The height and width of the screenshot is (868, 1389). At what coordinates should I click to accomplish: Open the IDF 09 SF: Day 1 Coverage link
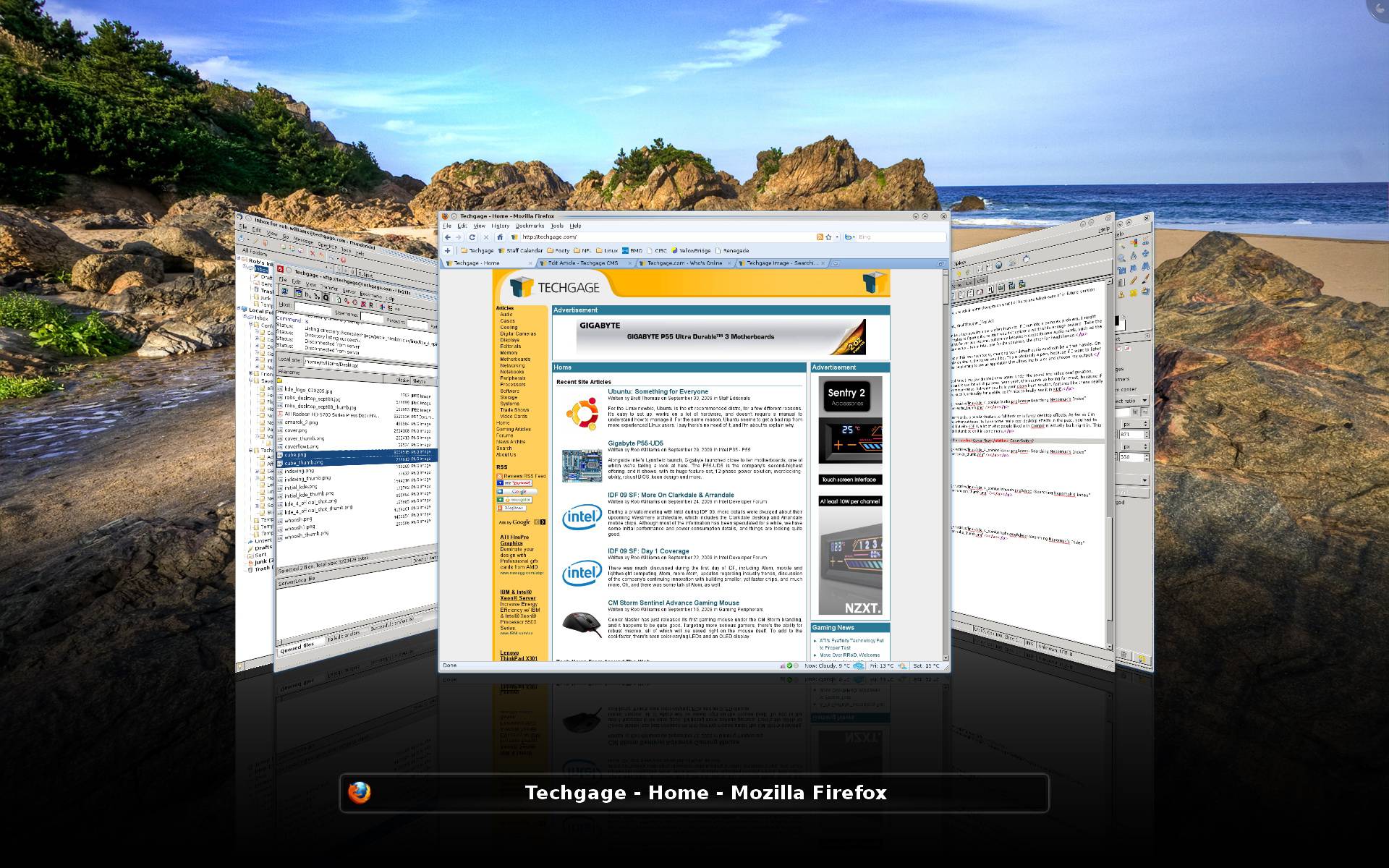pyautogui.click(x=648, y=551)
